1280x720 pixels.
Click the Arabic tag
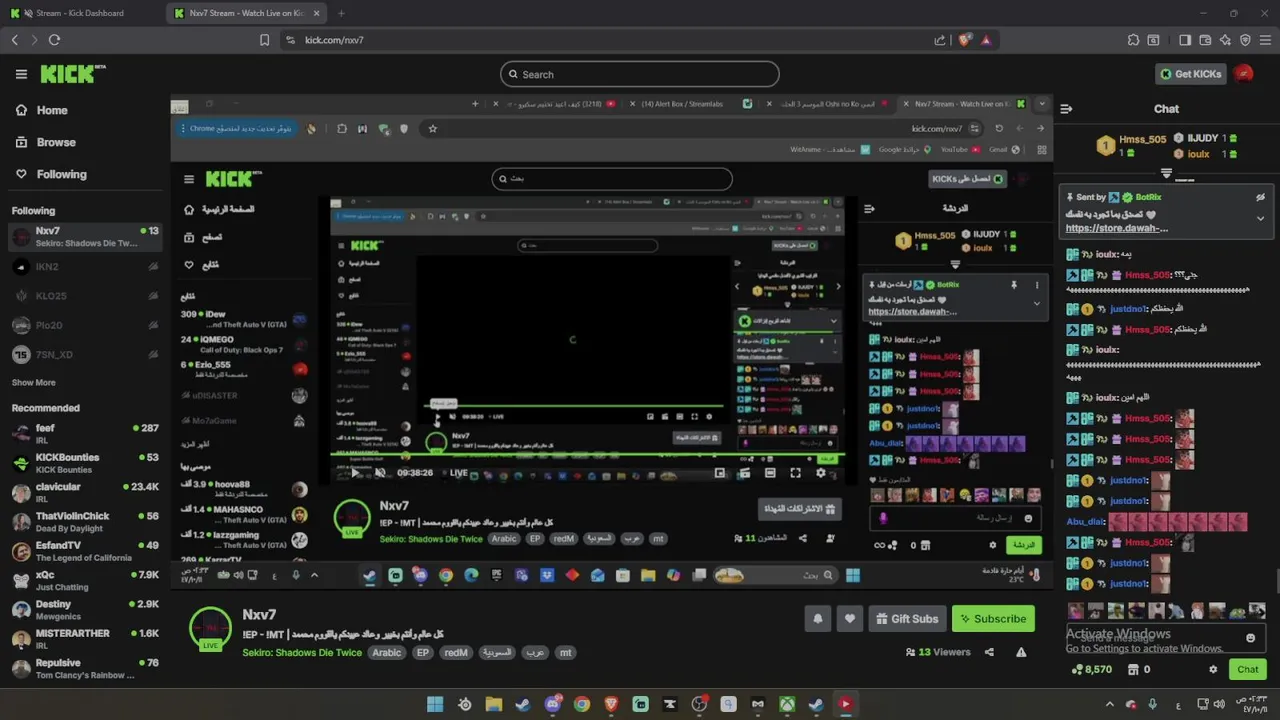coord(387,653)
